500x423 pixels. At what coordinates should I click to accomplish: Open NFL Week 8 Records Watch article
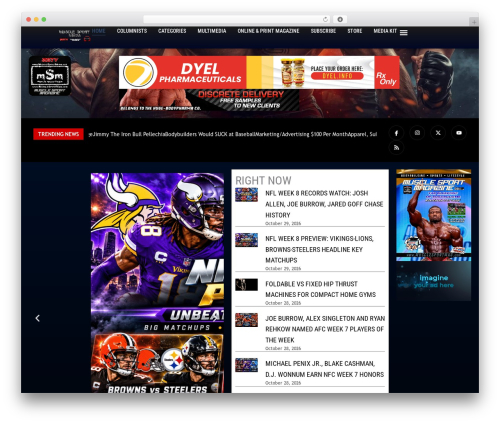[x=324, y=204]
